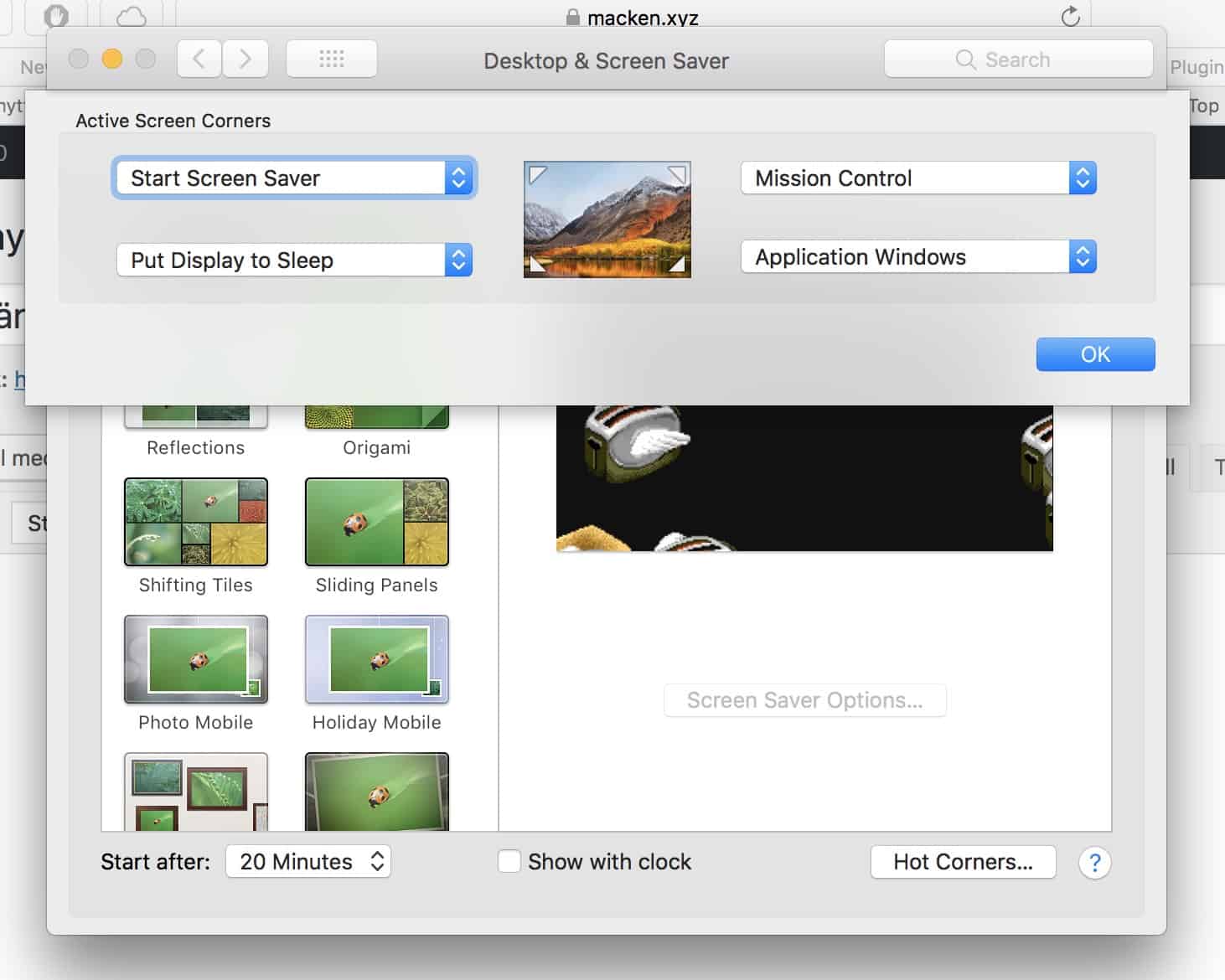
Task: Confirm hot corners with OK button
Action: pyautogui.click(x=1095, y=354)
